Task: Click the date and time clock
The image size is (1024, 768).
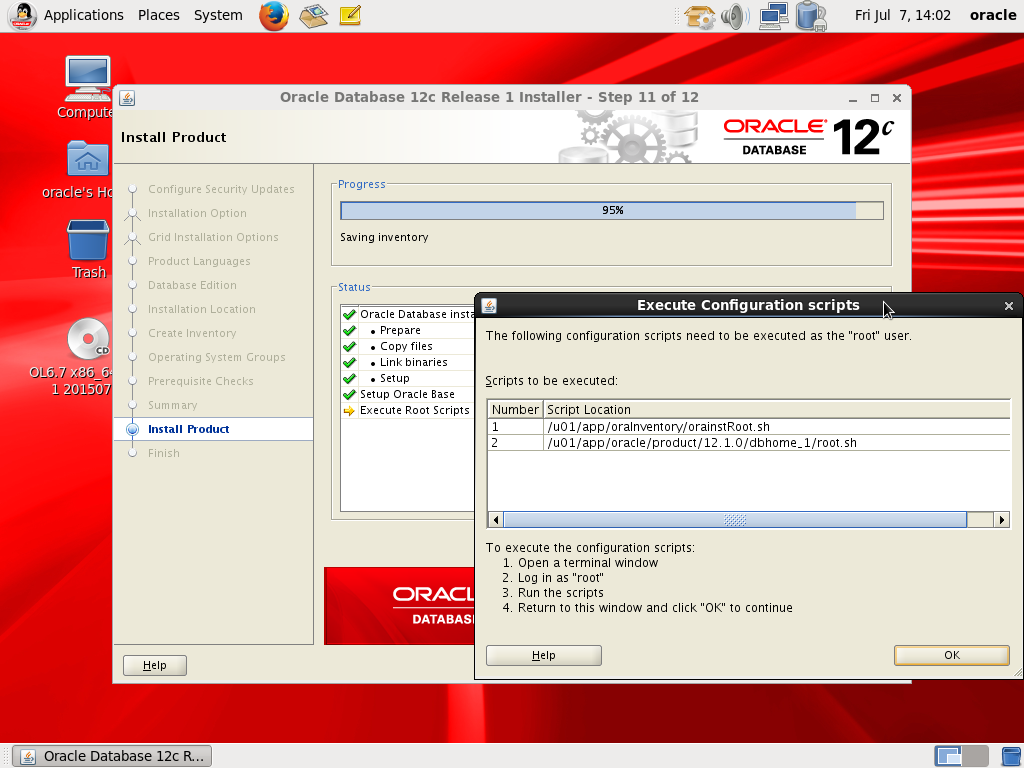Action: point(903,15)
